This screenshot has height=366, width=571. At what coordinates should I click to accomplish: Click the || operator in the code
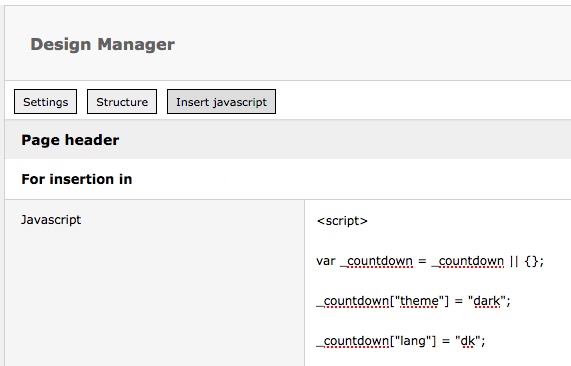(514, 261)
